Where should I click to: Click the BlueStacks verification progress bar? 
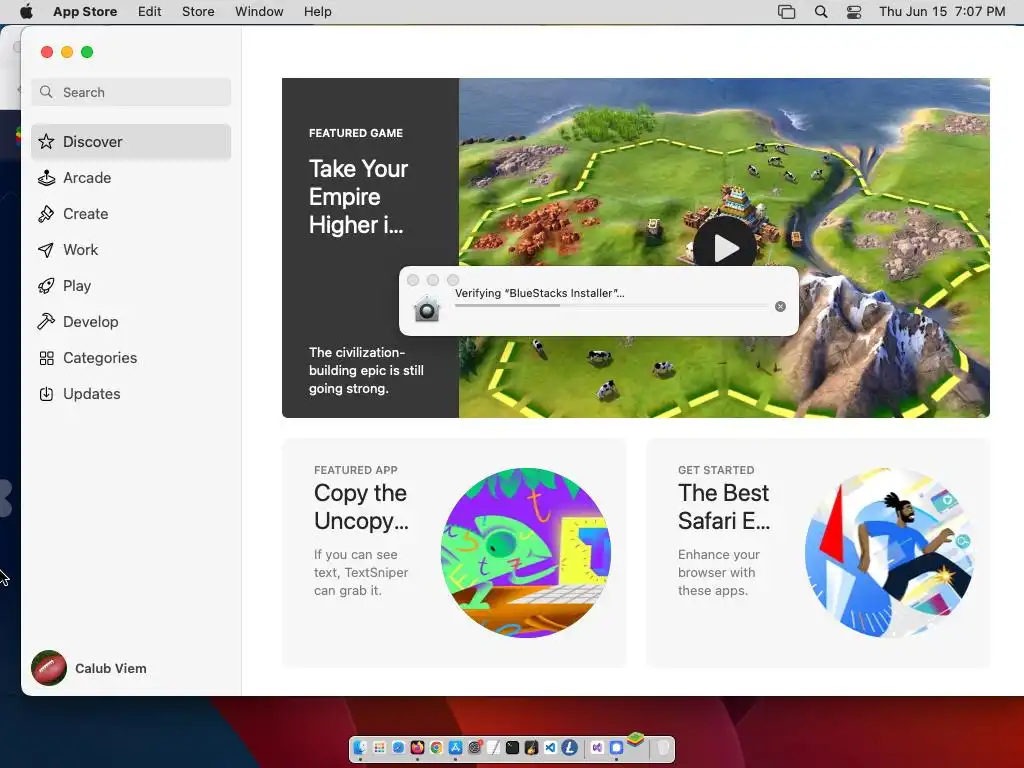click(x=612, y=306)
